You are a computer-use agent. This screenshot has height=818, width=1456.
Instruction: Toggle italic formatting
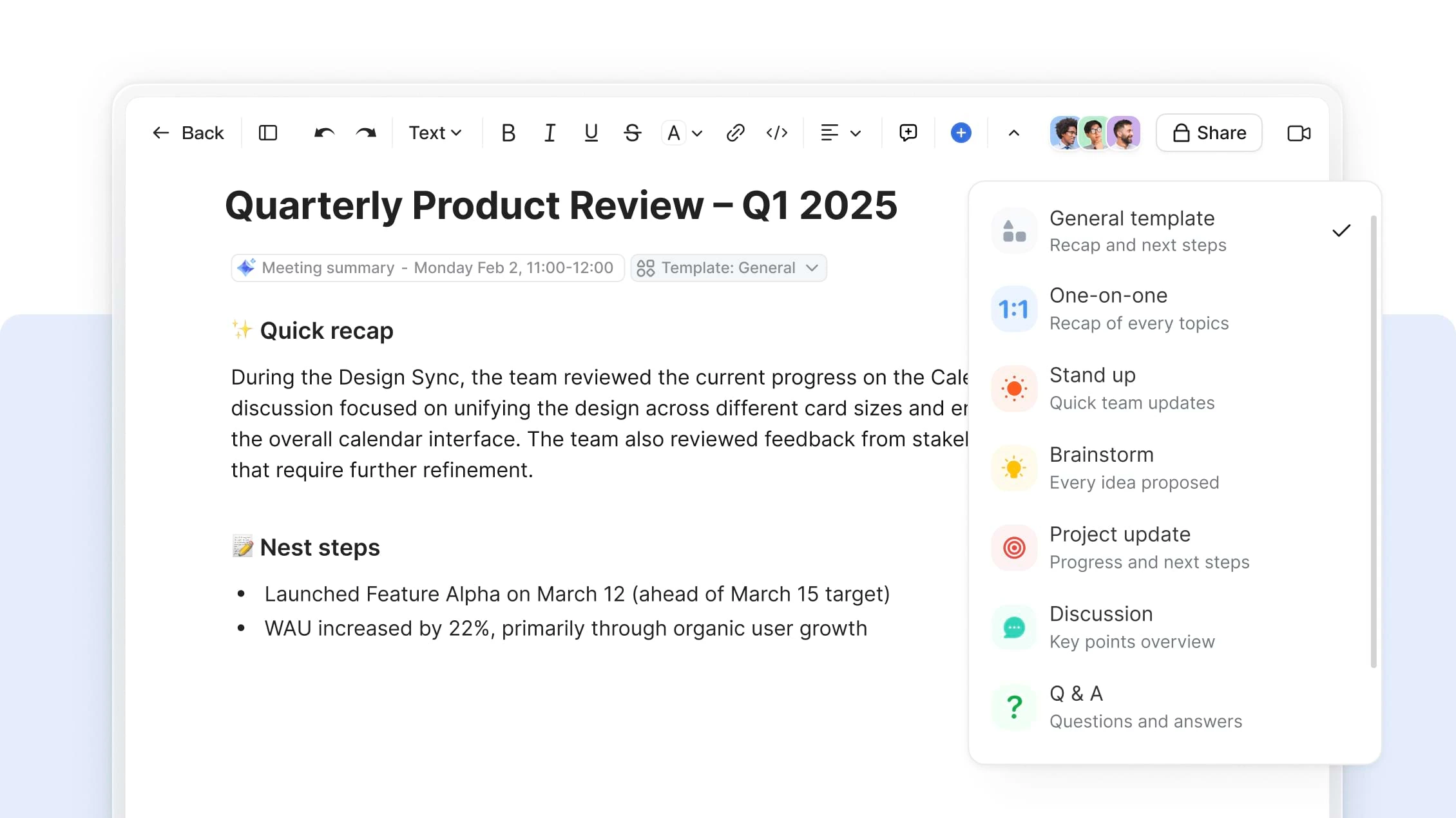click(x=550, y=133)
